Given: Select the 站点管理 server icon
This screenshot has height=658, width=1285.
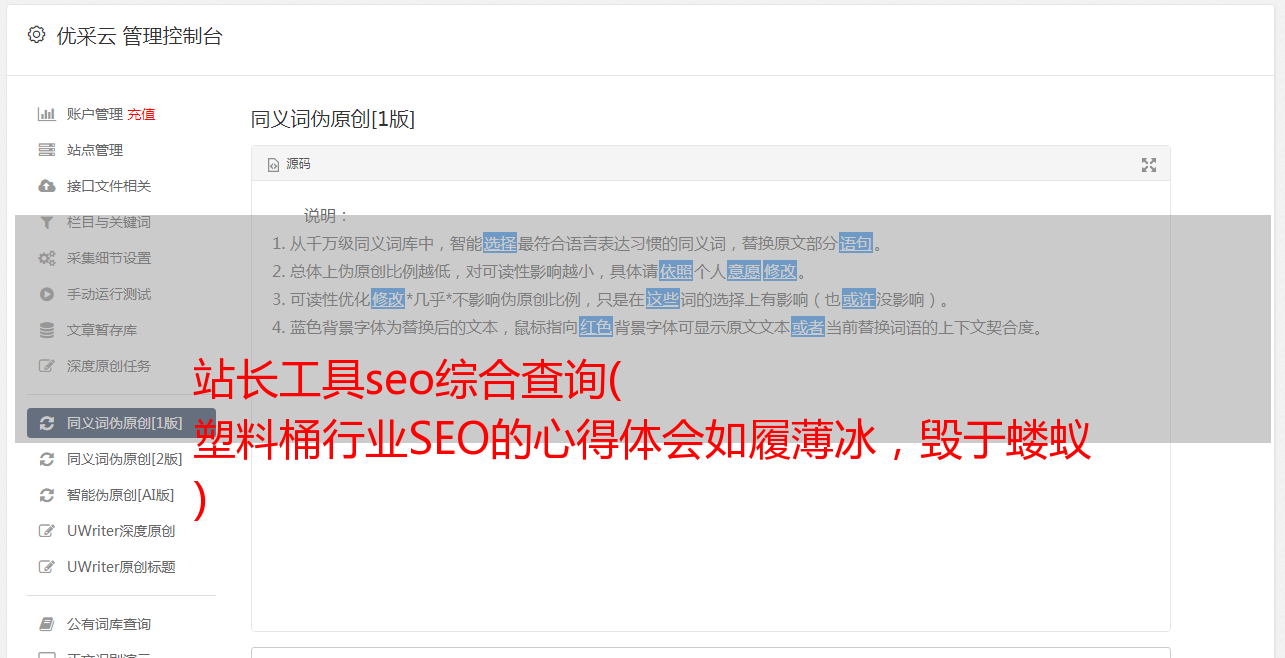Looking at the screenshot, I should (46, 150).
